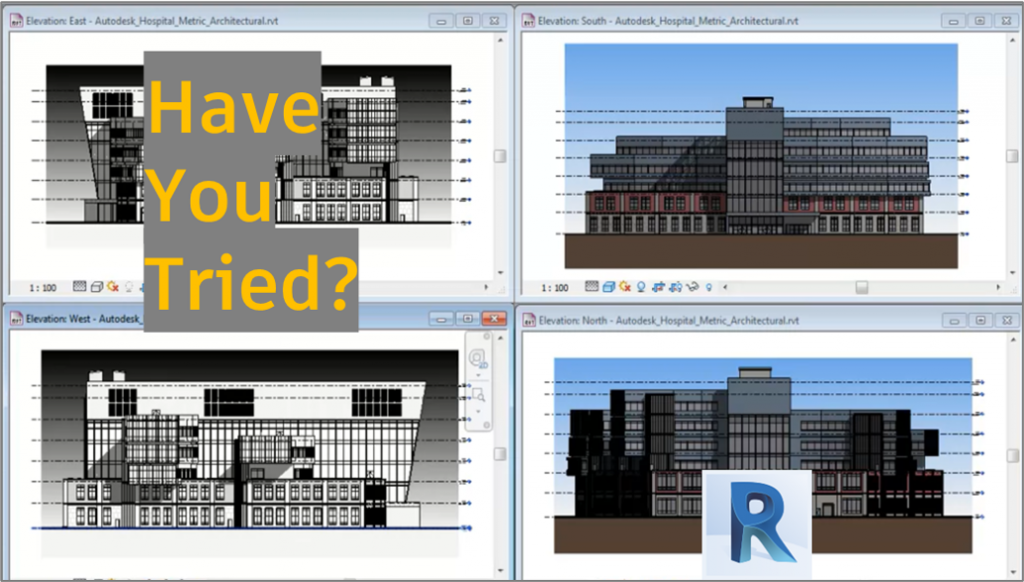The height and width of the screenshot is (582, 1024).
Task: Activate the Elevation: North window title
Action: pos(668,321)
